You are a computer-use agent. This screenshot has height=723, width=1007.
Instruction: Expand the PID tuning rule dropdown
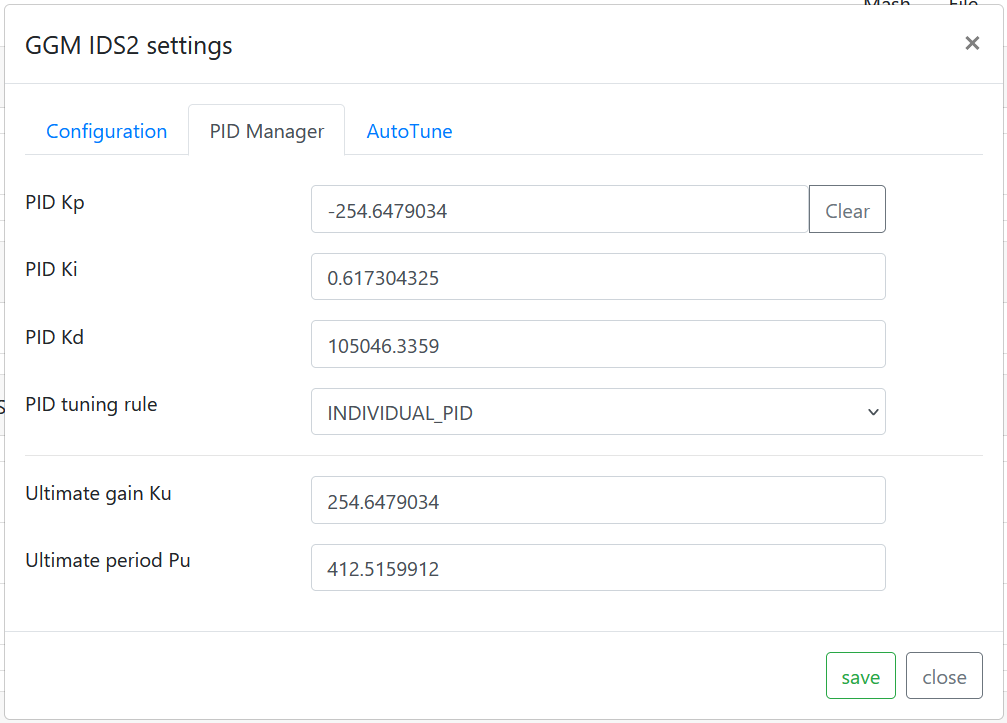point(597,412)
